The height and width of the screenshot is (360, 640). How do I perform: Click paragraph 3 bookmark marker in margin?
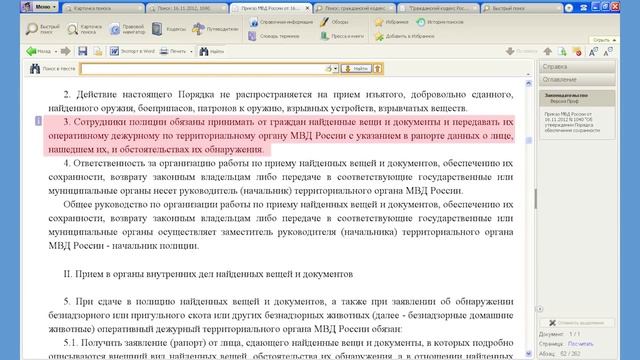(38, 121)
